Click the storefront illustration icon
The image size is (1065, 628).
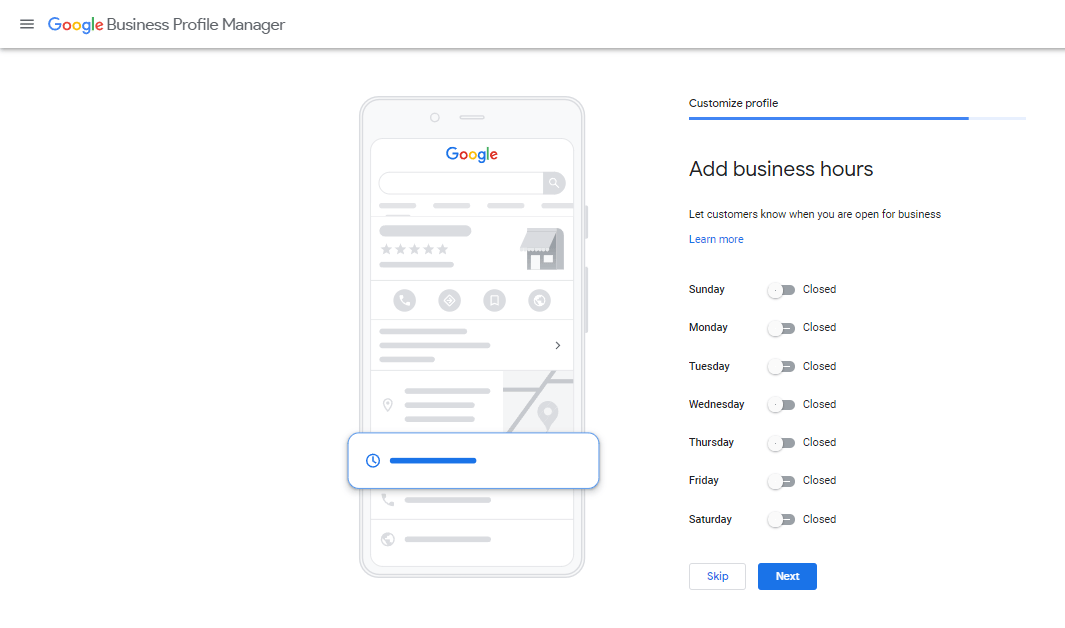[x=541, y=249]
